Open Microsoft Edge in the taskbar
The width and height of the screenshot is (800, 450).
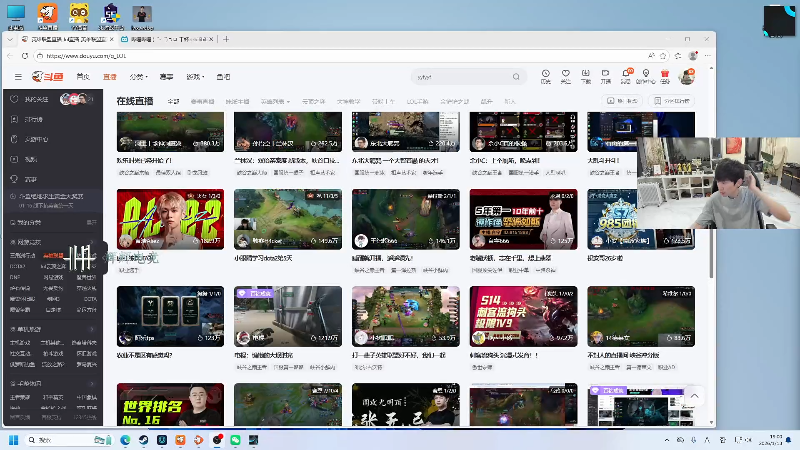click(125, 440)
